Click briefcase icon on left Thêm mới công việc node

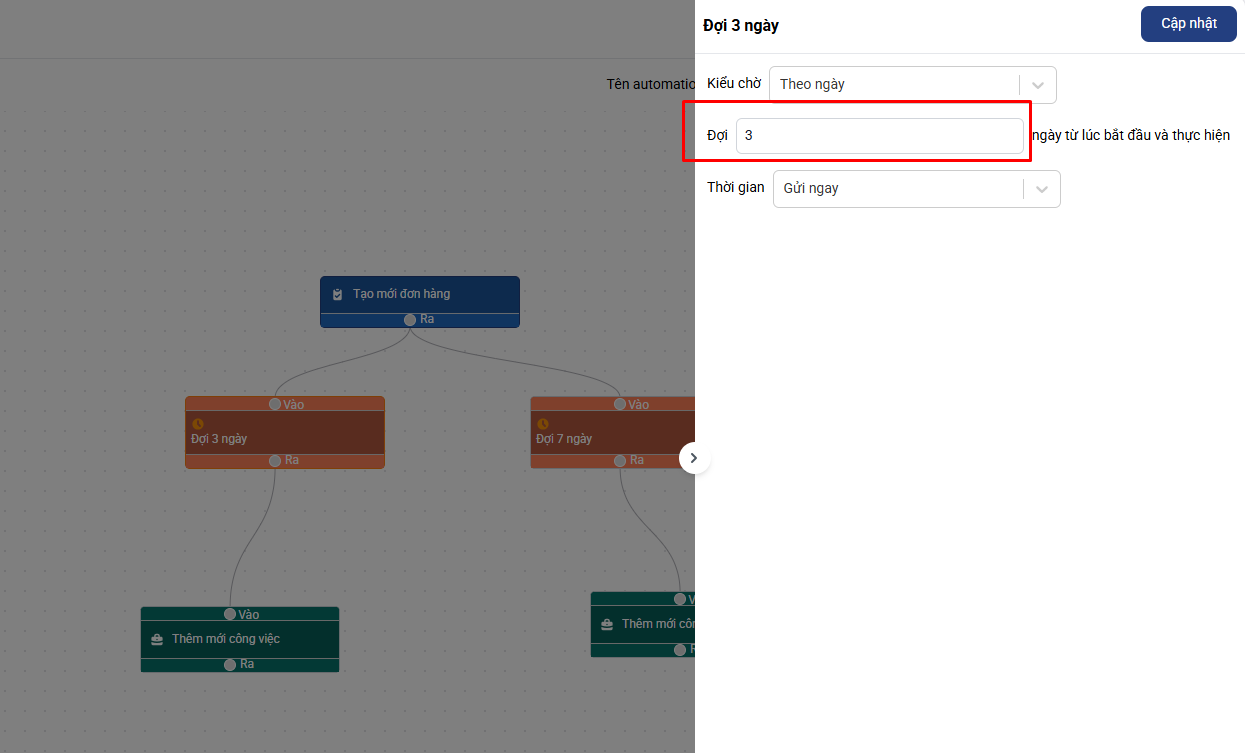pos(157,639)
